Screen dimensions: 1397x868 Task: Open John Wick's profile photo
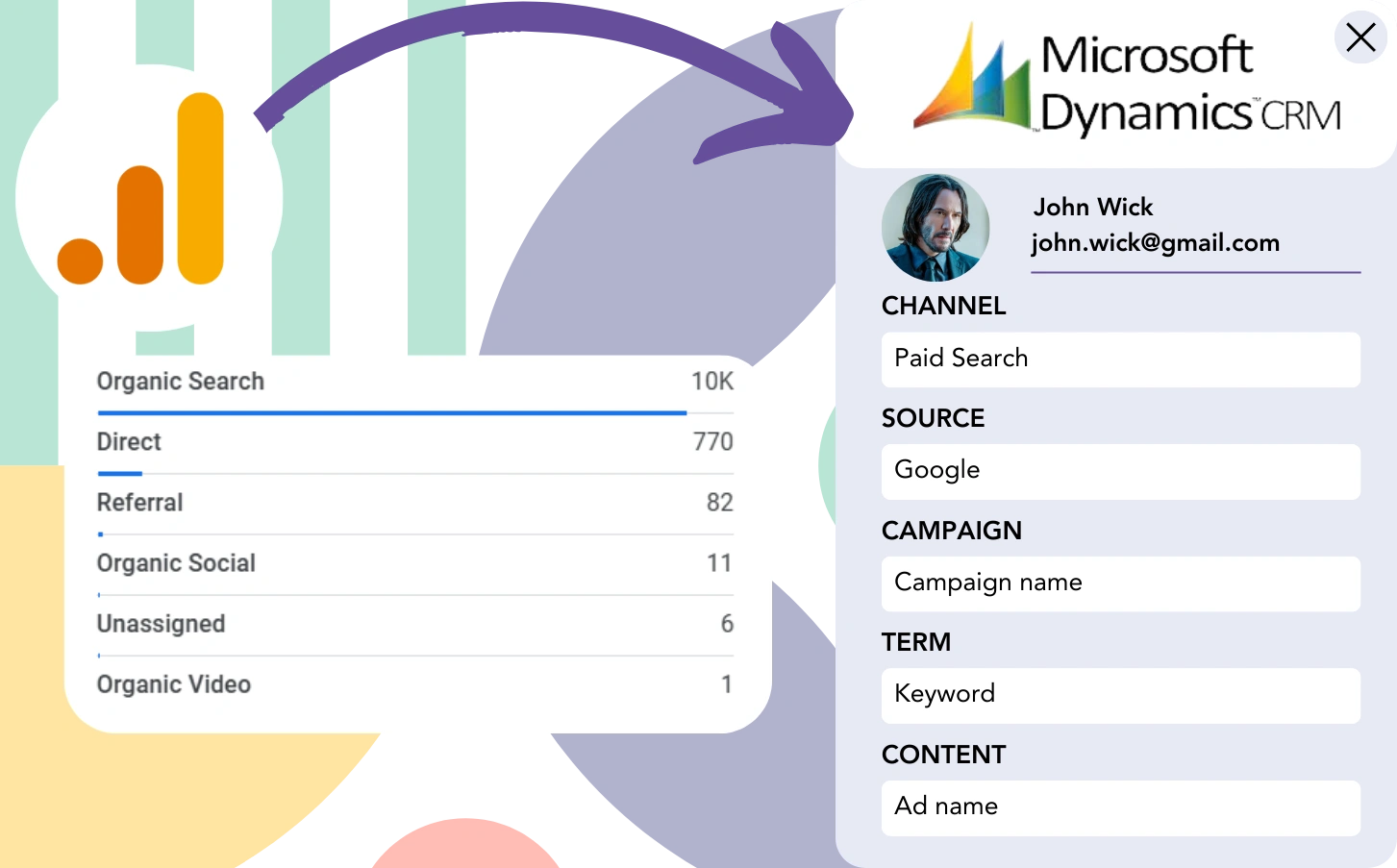(935, 227)
